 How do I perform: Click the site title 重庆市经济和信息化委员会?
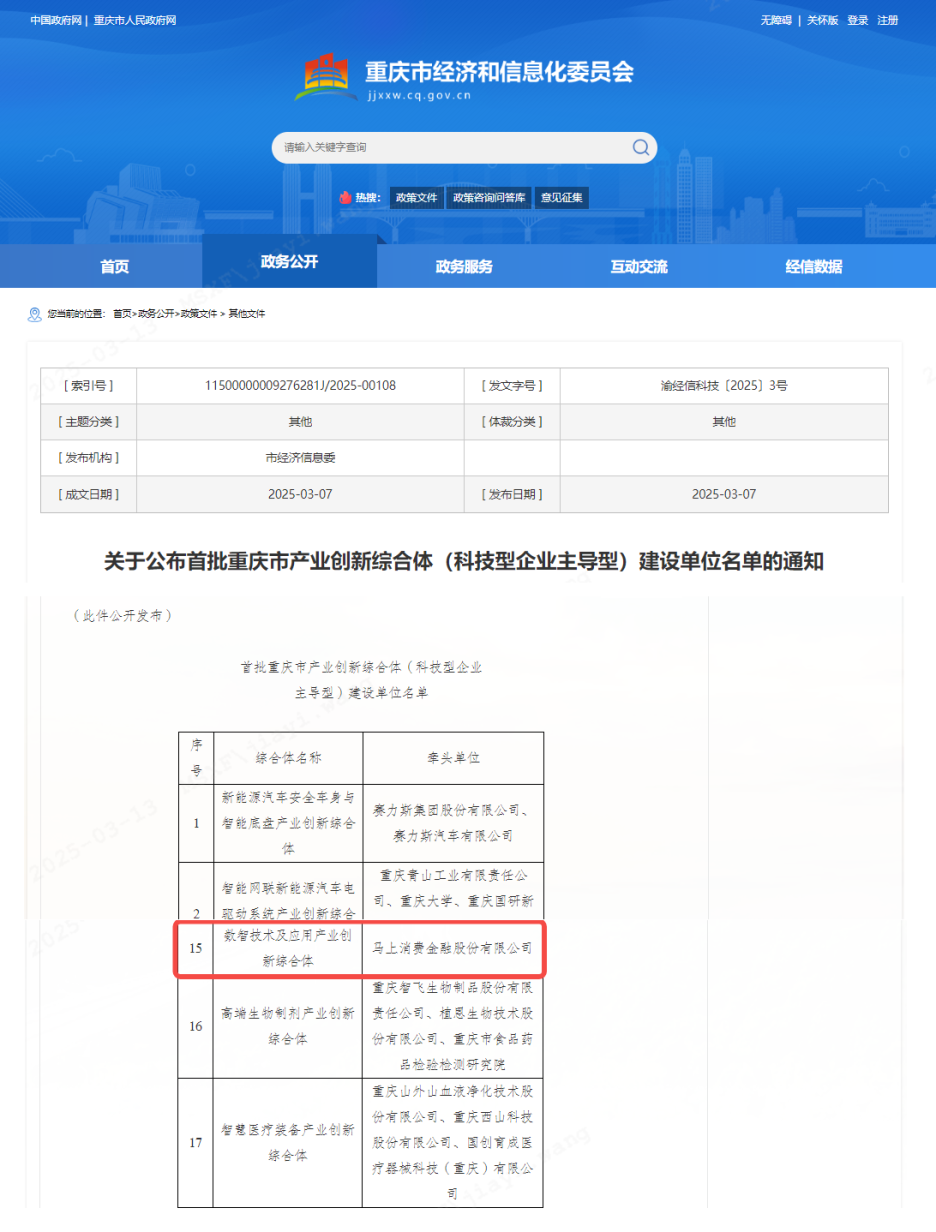tap(499, 71)
